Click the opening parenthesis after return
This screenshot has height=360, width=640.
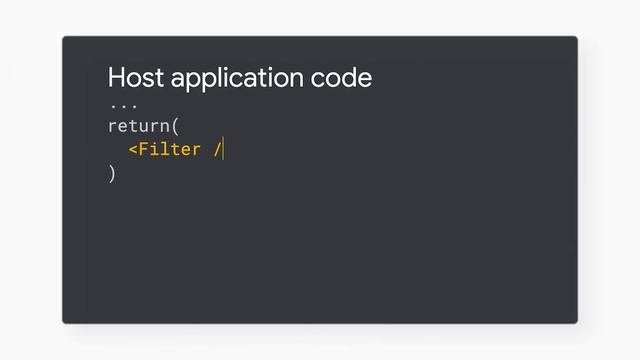[x=176, y=127]
